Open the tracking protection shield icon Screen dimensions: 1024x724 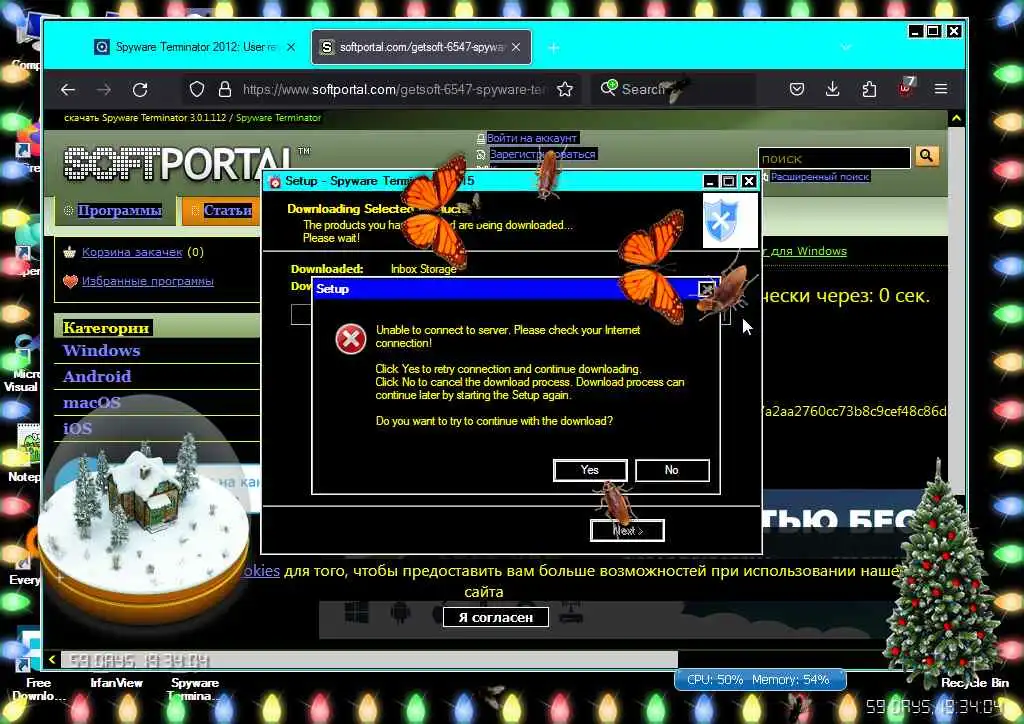click(197, 89)
